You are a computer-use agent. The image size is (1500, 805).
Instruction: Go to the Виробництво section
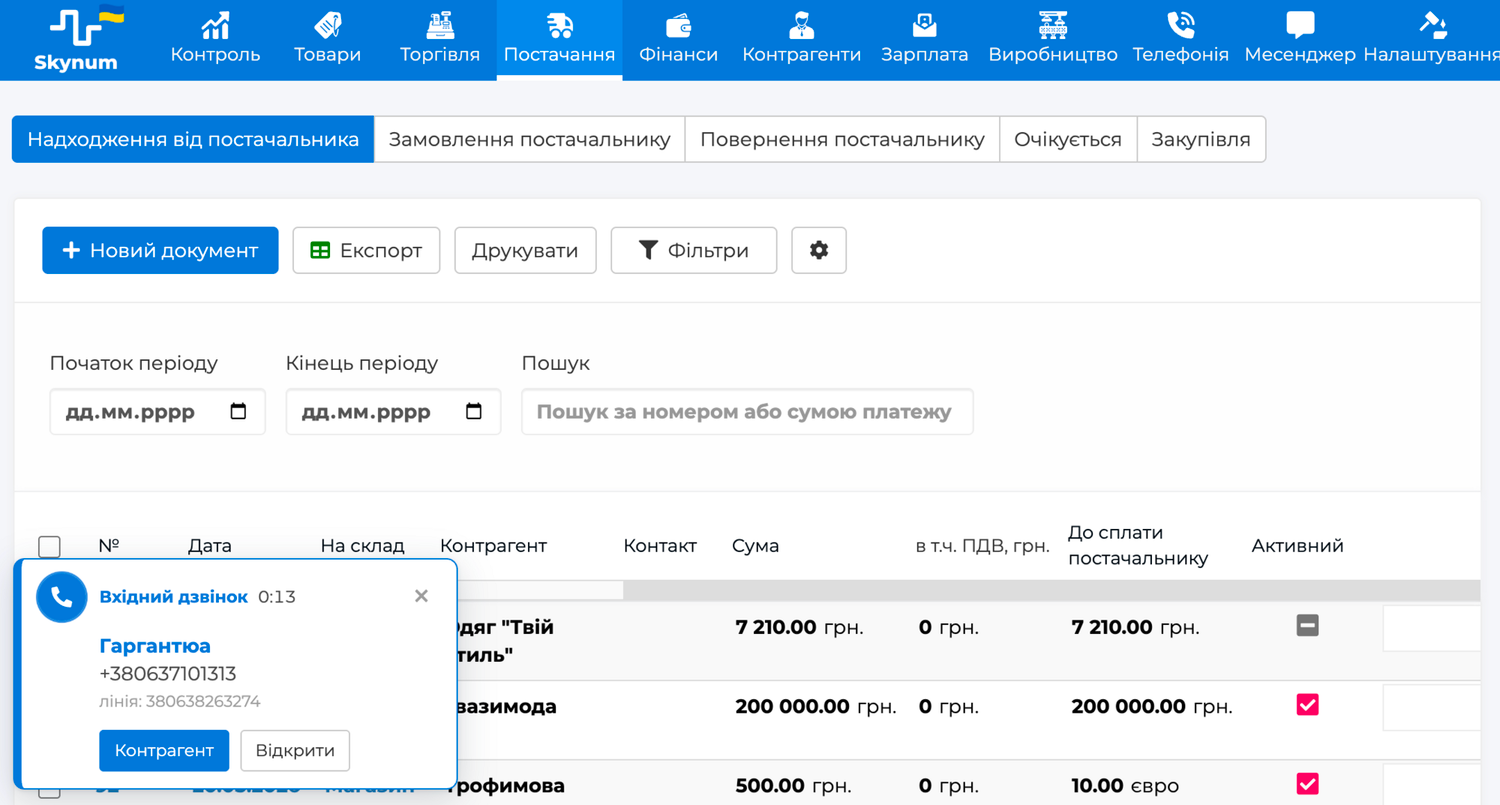(1053, 40)
